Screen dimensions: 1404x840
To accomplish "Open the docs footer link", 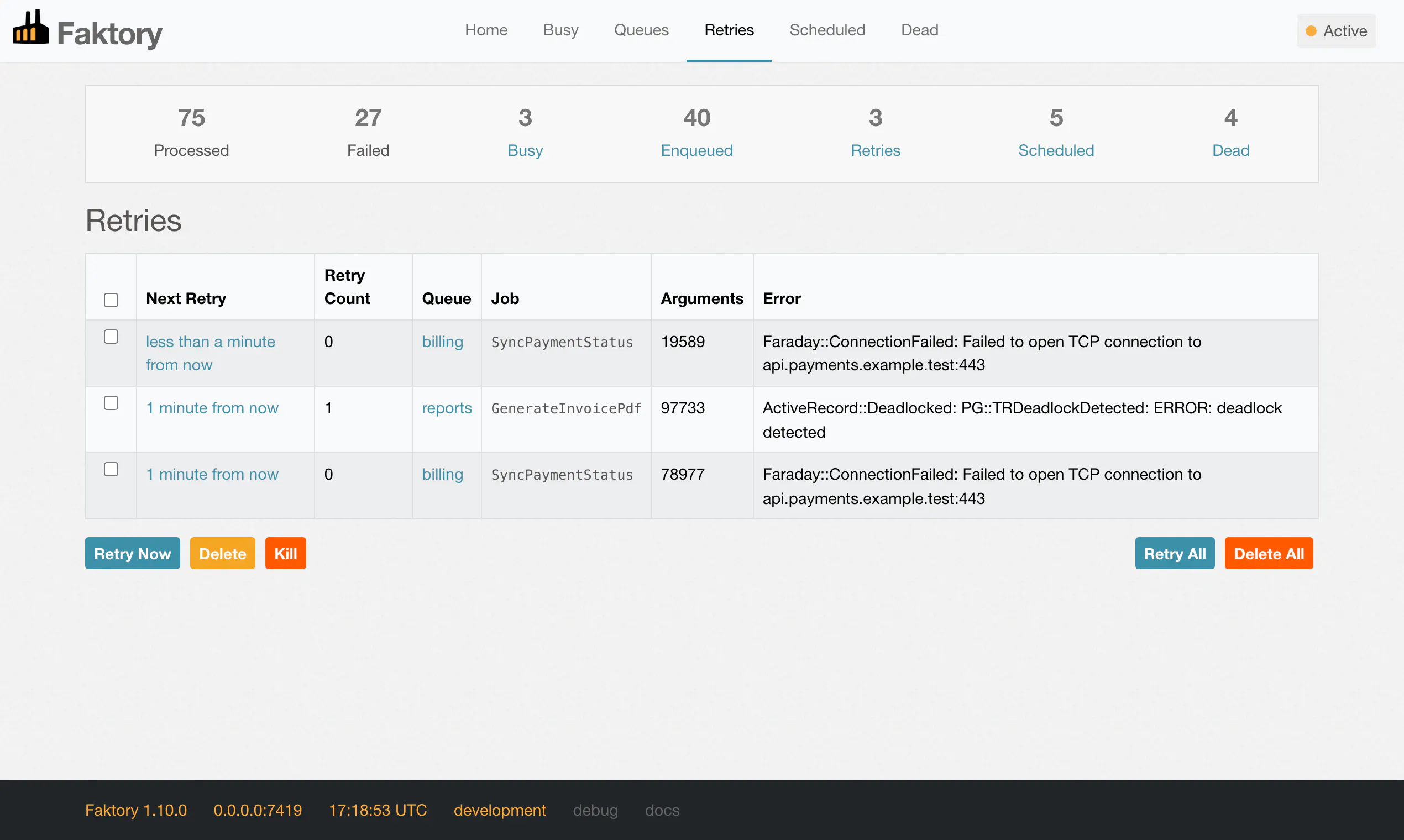I will 662,810.
